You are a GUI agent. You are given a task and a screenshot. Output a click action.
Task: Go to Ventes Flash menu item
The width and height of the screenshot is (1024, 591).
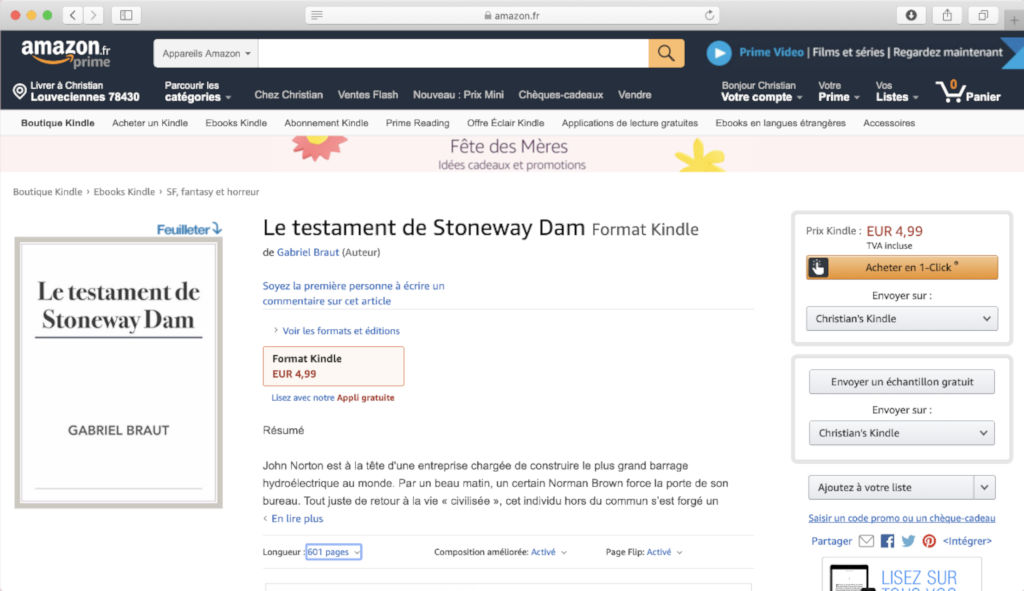tap(368, 95)
